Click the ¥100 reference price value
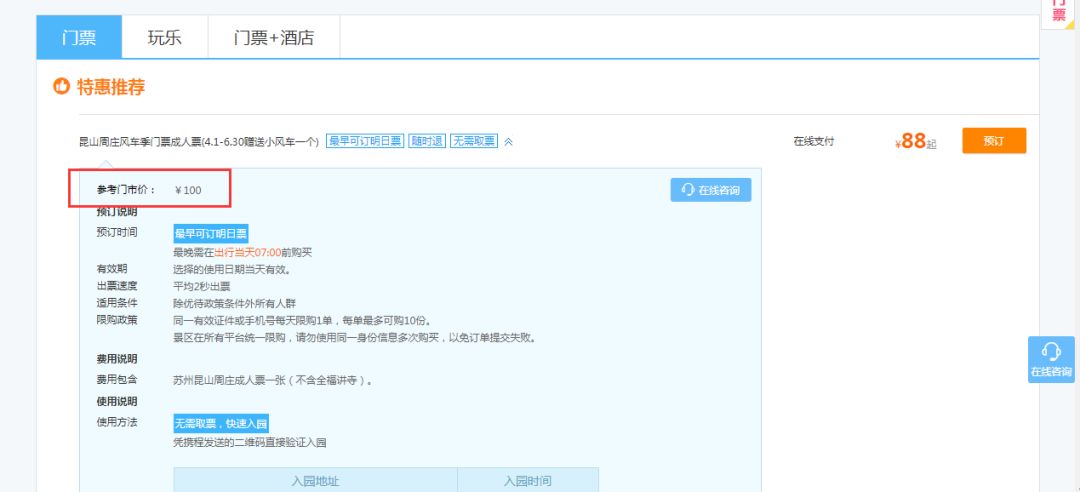The width and height of the screenshot is (1080, 492). tap(188, 190)
